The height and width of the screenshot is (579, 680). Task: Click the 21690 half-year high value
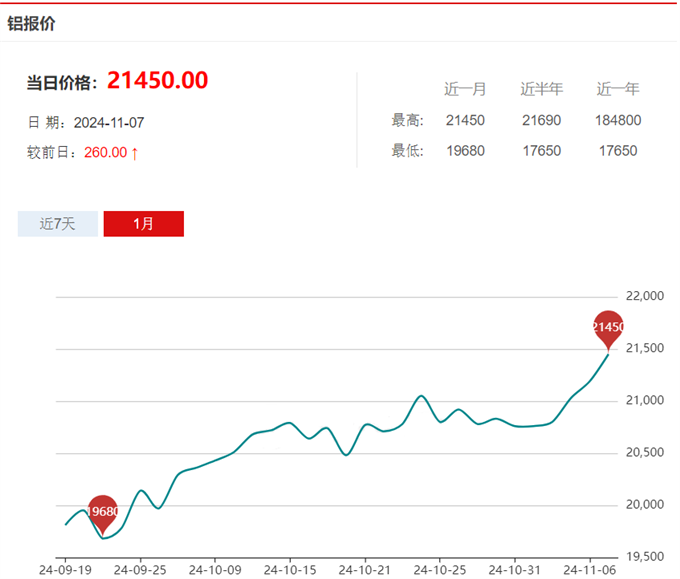tap(541, 121)
